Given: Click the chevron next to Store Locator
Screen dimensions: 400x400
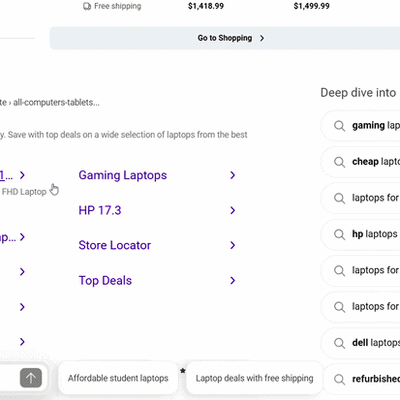Looking at the screenshot, I should point(233,245).
